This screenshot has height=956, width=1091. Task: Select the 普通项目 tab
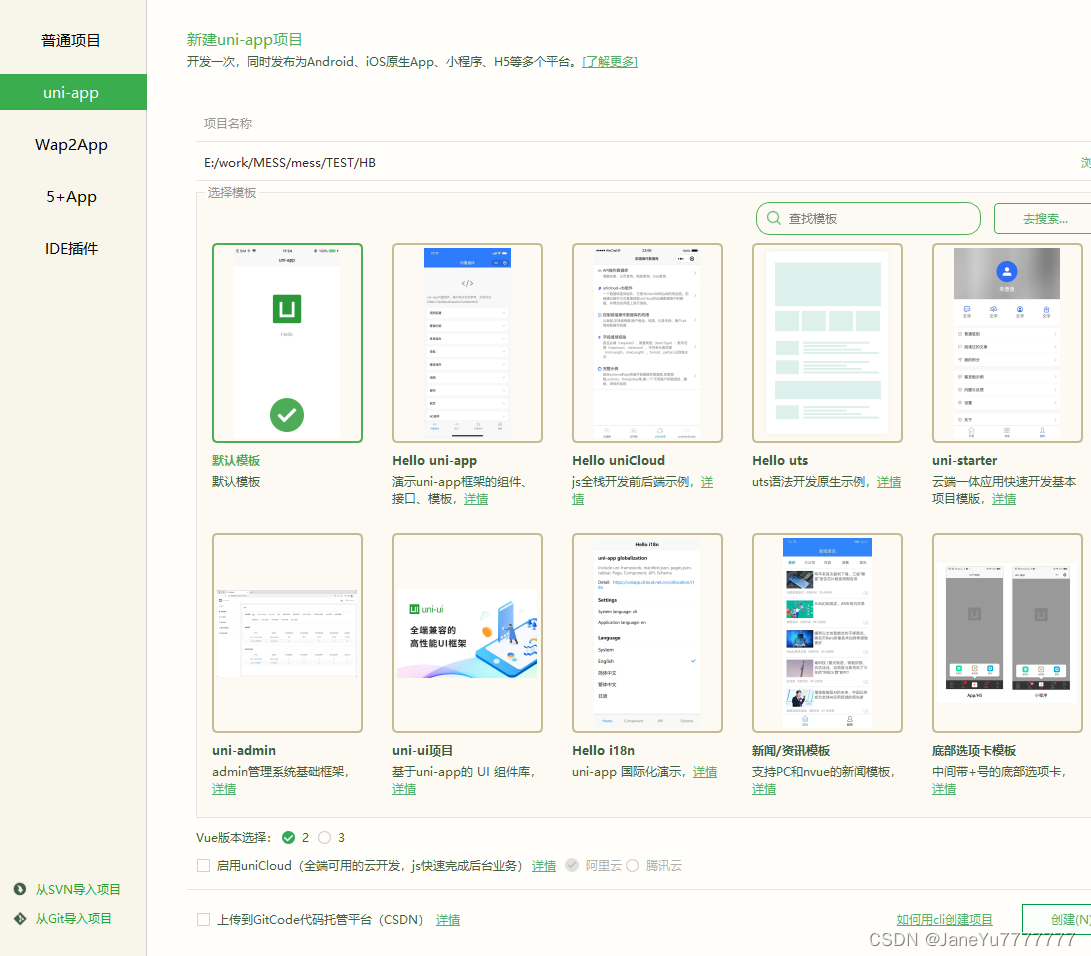[x=70, y=40]
